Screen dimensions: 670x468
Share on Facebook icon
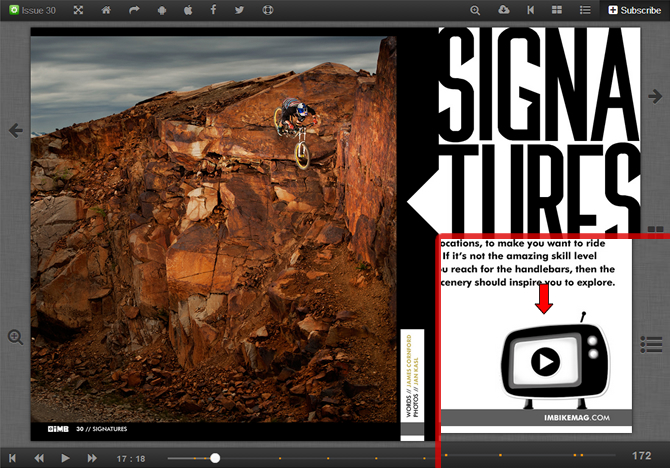[213, 10]
